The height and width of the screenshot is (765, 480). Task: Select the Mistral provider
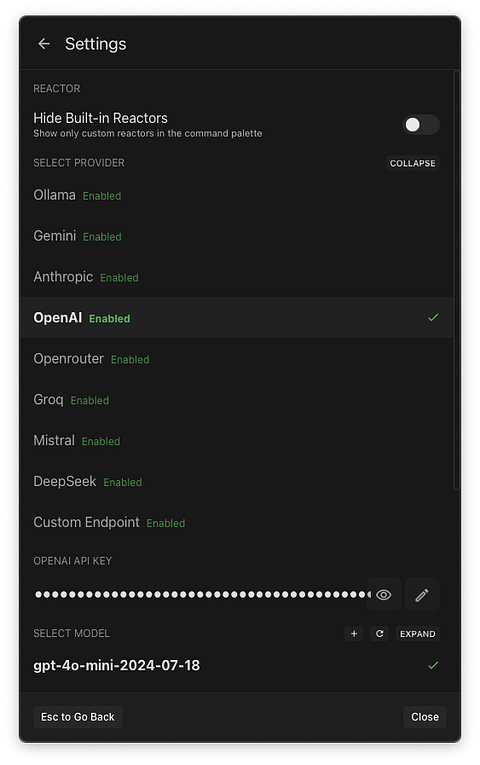coord(237,441)
